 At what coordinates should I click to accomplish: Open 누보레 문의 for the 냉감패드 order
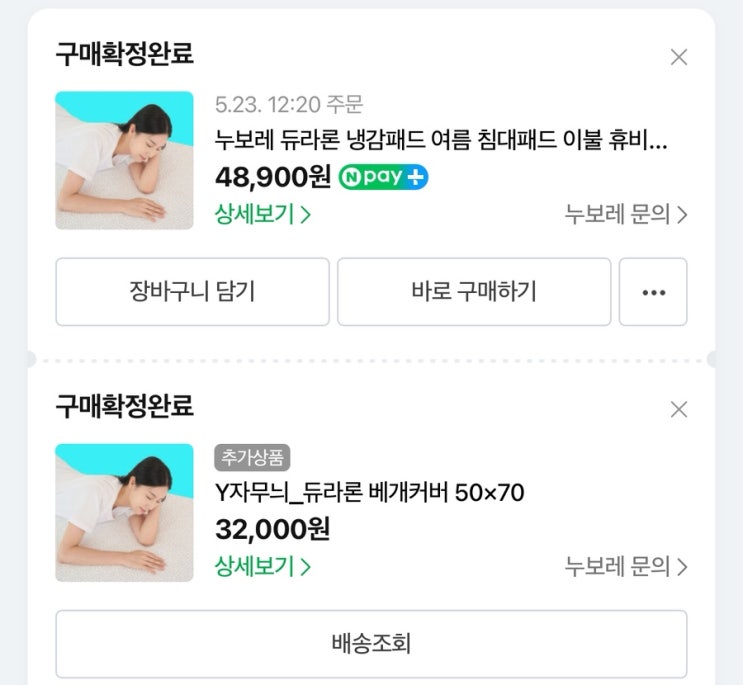coord(626,214)
